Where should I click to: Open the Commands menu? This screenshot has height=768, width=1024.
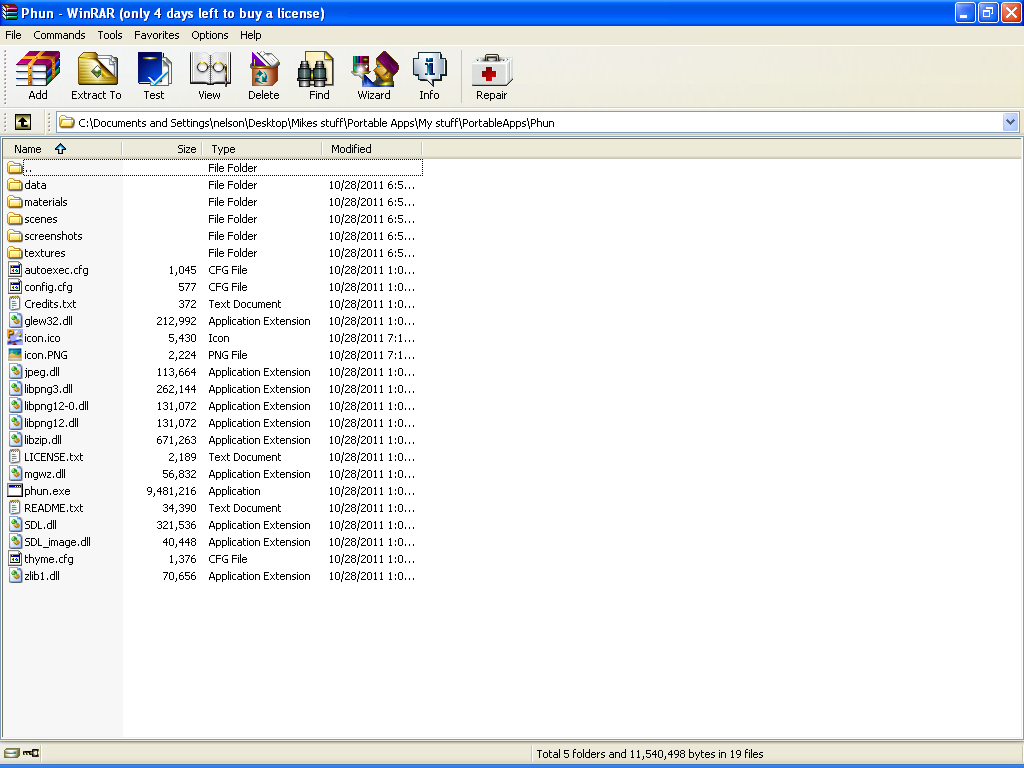coord(59,34)
